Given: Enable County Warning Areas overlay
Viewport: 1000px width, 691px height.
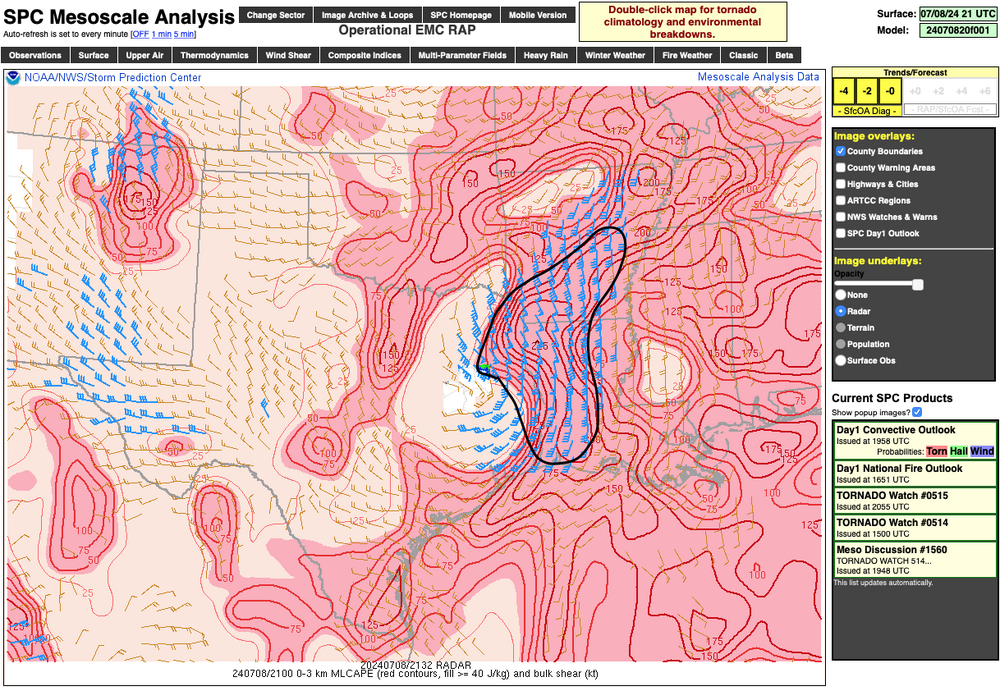Looking at the screenshot, I should coord(841,168).
